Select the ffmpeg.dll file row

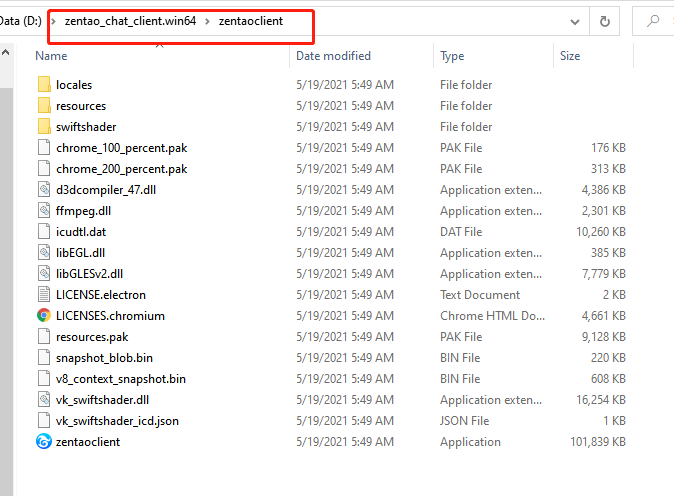(83, 211)
